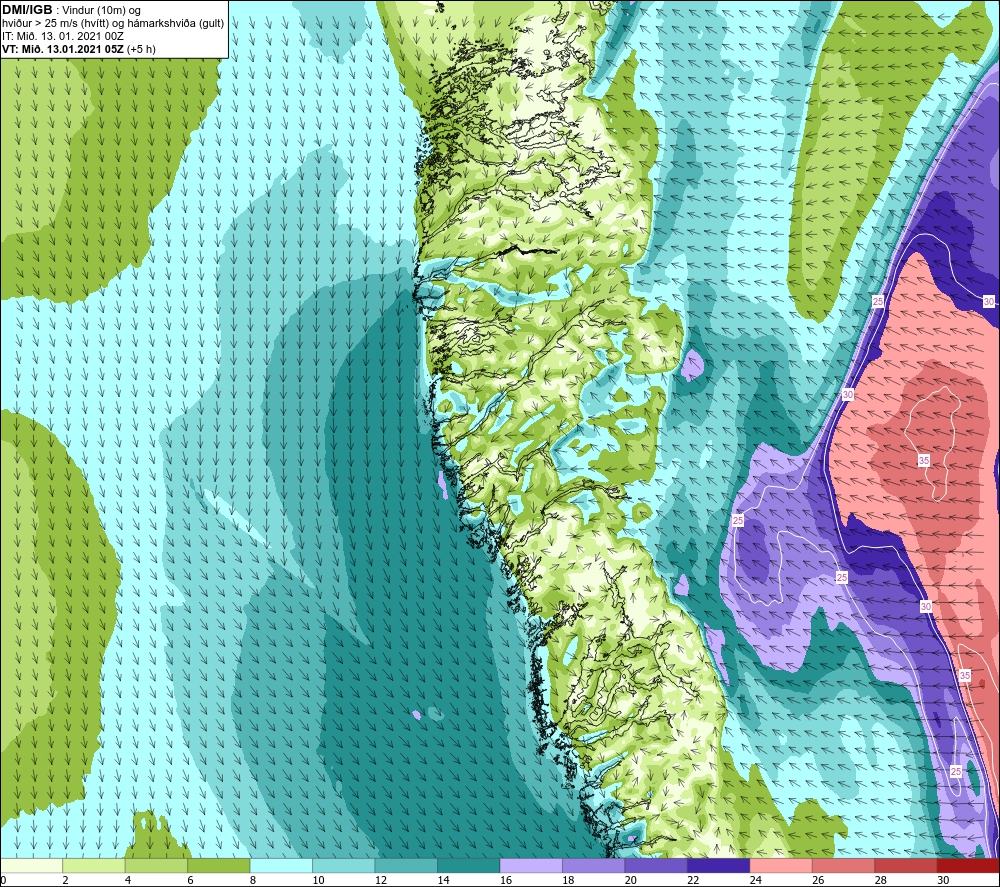
Task: Choose the dark indigo 22–24 m/s legend swatch
Action: tap(719, 865)
